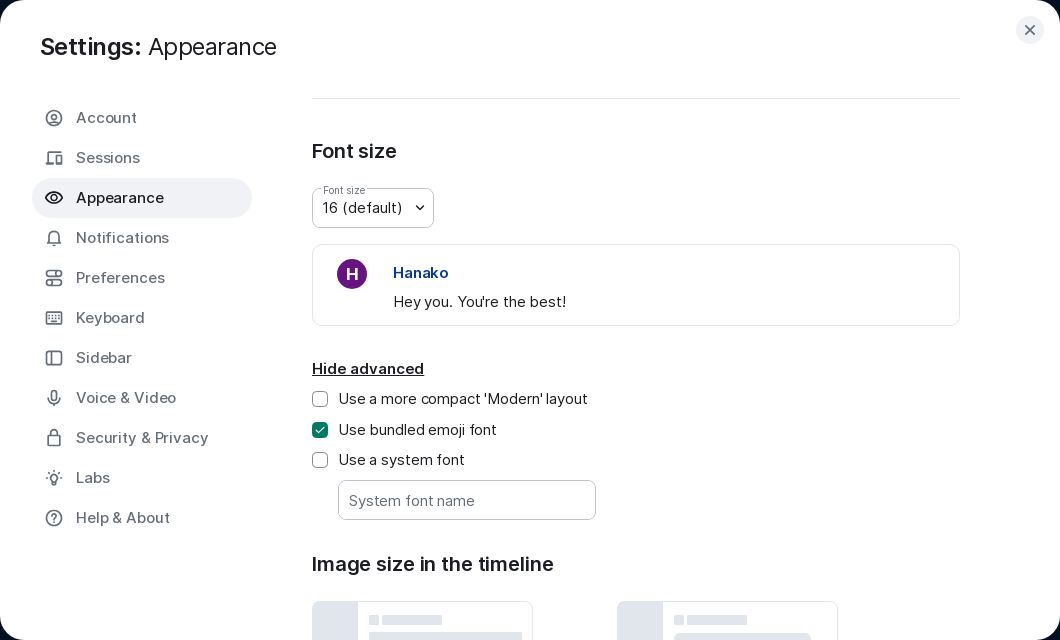Click the Notifications bell icon
The image size is (1060, 640).
point(54,238)
